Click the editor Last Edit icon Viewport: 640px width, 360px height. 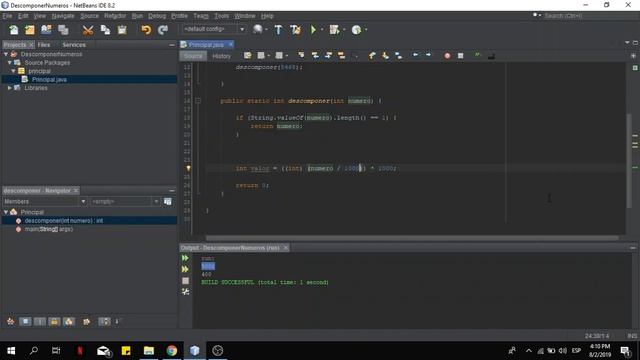247,56
